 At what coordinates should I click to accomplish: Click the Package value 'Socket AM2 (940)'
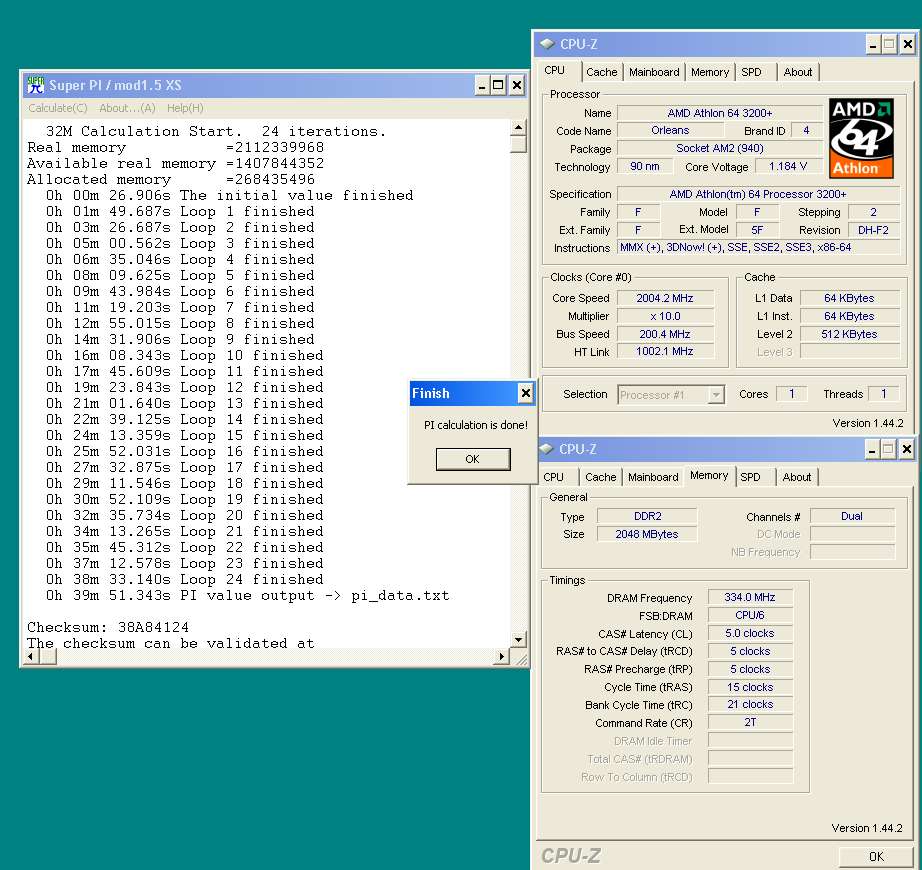click(720, 149)
